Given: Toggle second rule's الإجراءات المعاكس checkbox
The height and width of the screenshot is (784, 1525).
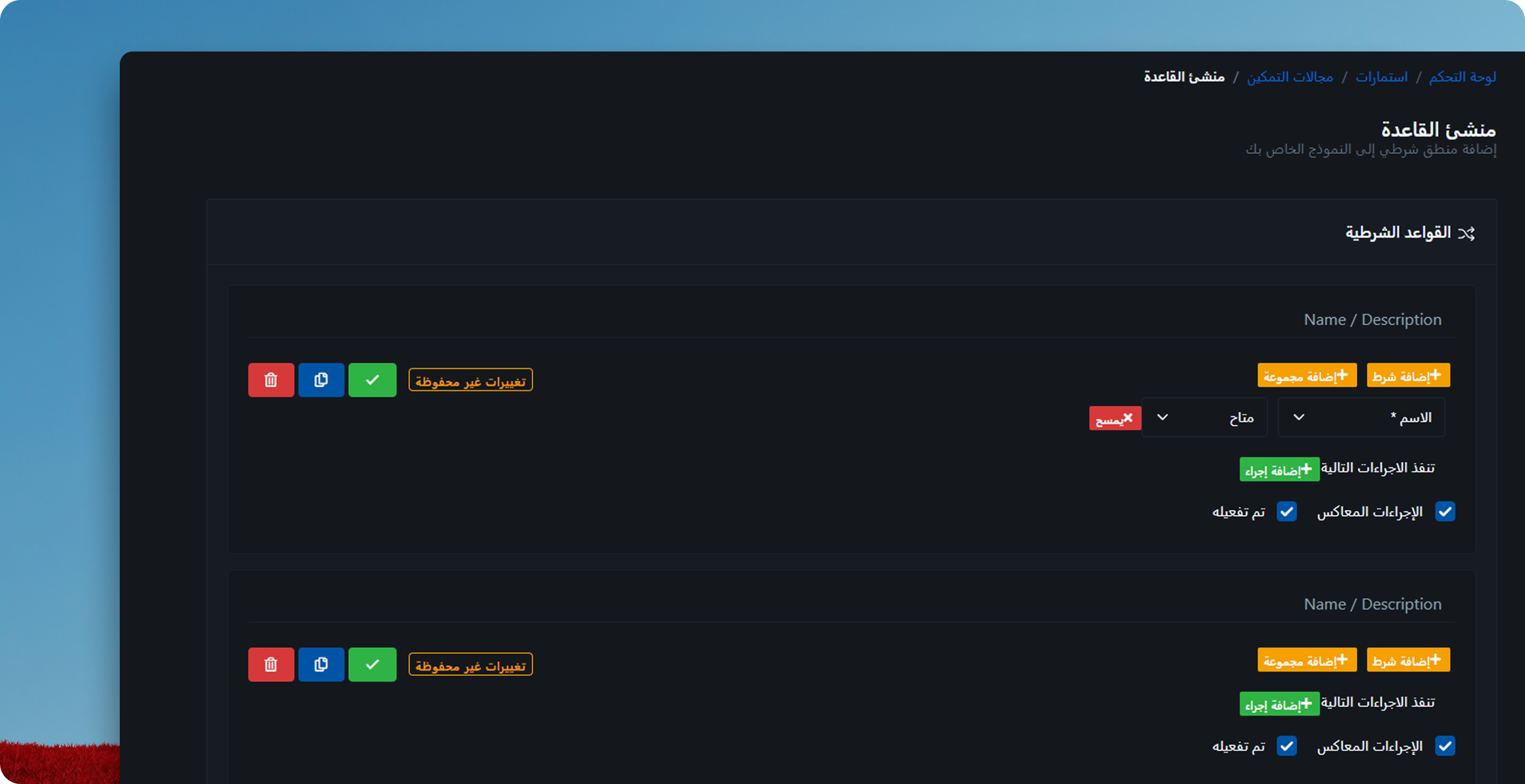Looking at the screenshot, I should (x=1444, y=746).
